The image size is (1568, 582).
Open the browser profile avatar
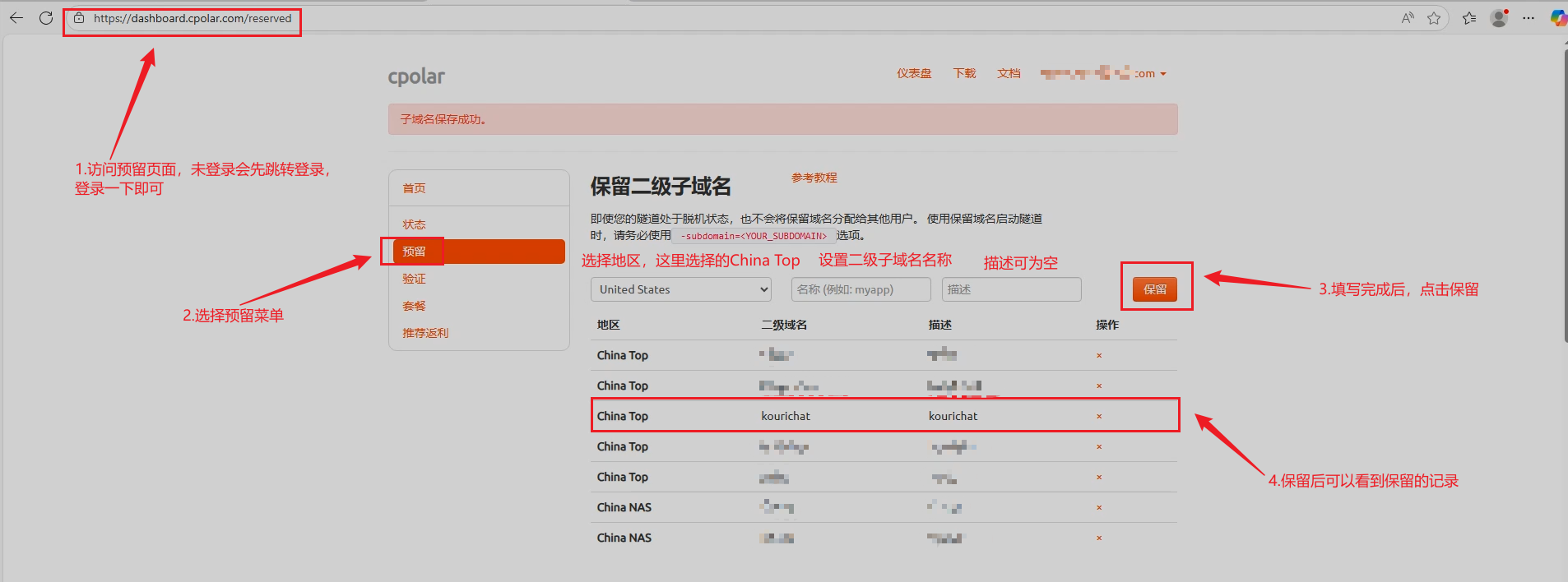click(1500, 18)
